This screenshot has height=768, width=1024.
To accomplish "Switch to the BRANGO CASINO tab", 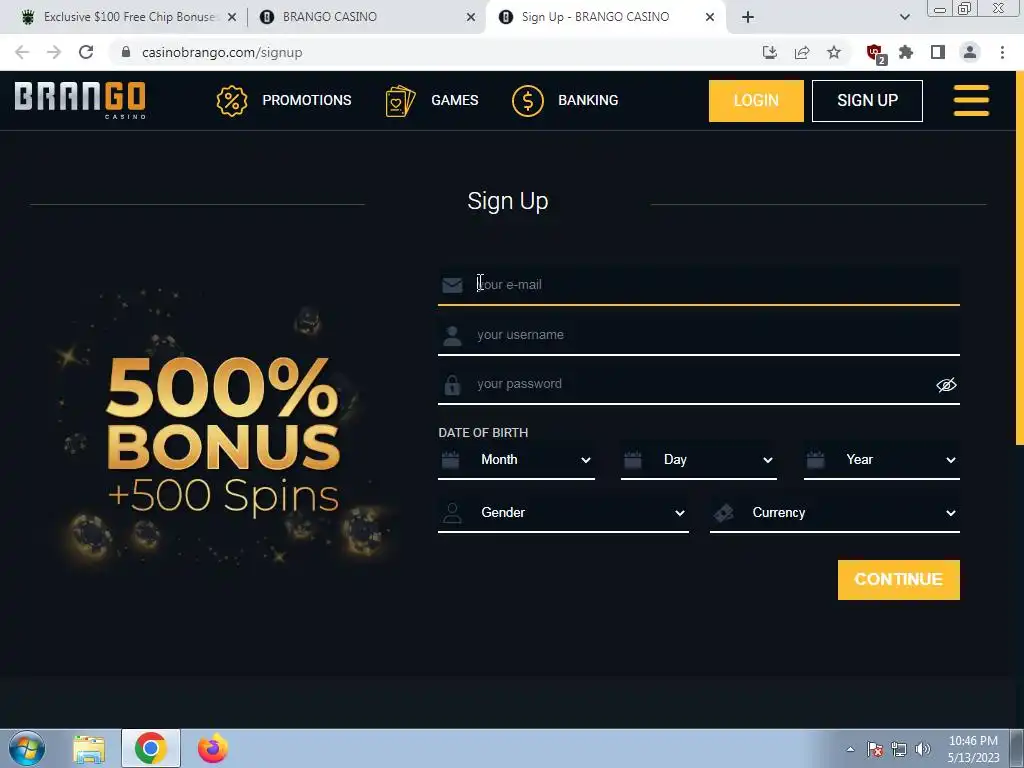I will pos(366,17).
